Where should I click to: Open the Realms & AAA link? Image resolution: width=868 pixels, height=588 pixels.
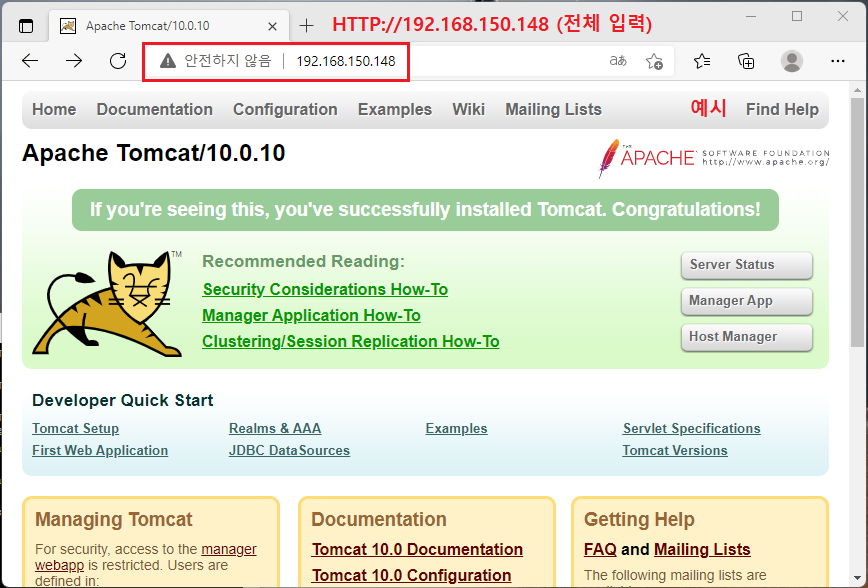tap(275, 429)
